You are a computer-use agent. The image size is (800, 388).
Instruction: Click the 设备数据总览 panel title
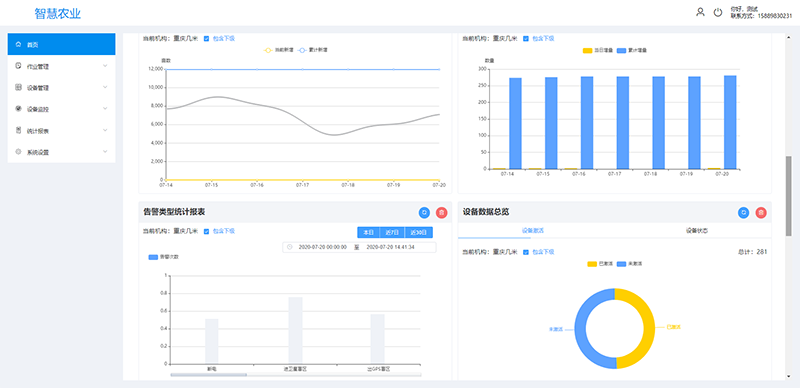(x=486, y=211)
